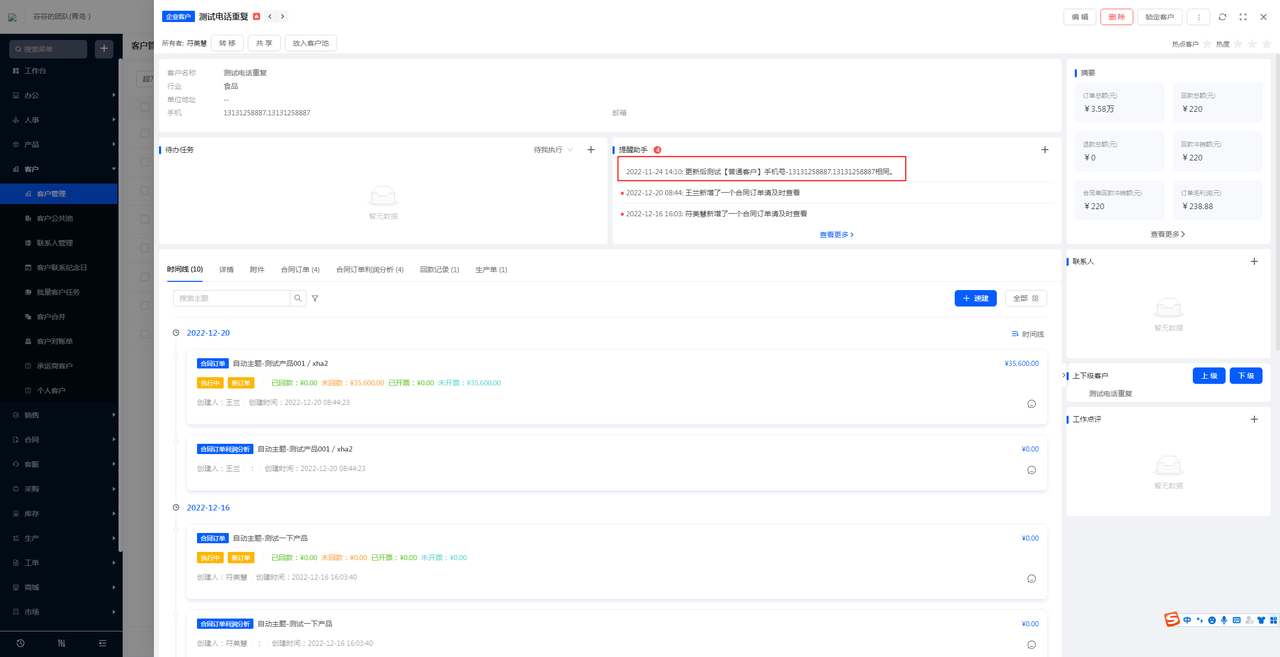This screenshot has width=1280, height=657.
Task: Click the red 删除 button
Action: [1117, 17]
